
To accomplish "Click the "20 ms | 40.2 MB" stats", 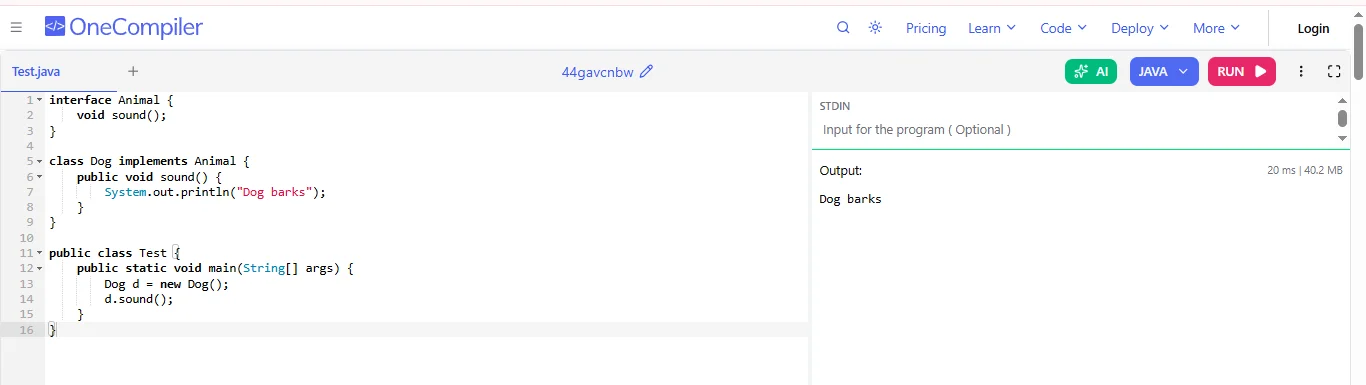I will pyautogui.click(x=1304, y=171).
